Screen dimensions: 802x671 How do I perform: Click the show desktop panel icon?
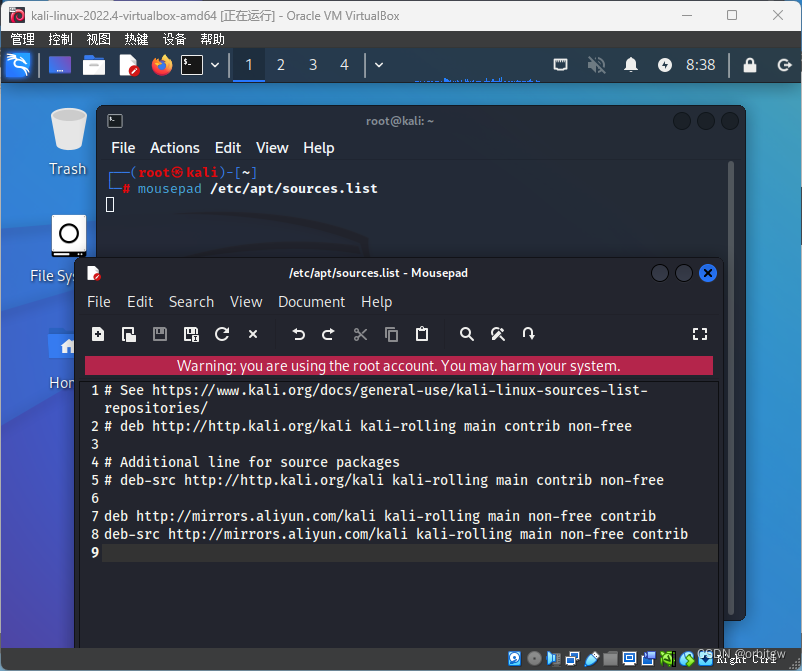[x=60, y=65]
